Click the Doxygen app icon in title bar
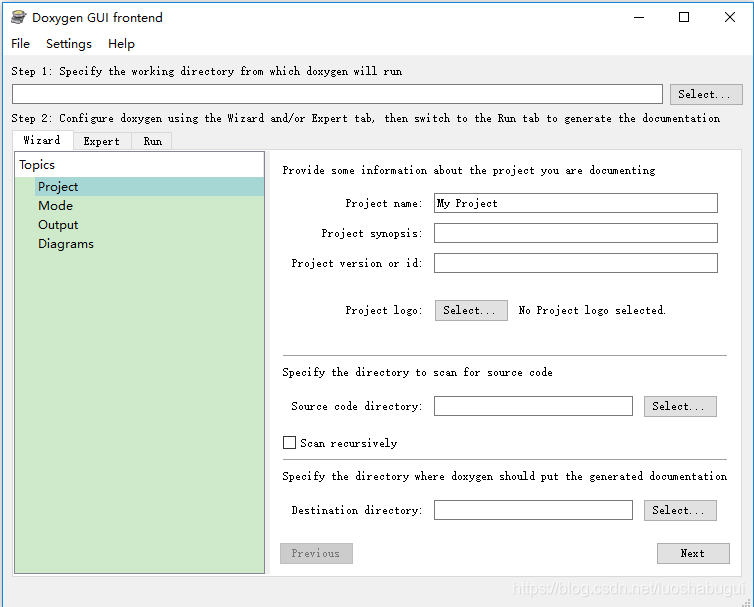This screenshot has width=754, height=607. coord(19,17)
